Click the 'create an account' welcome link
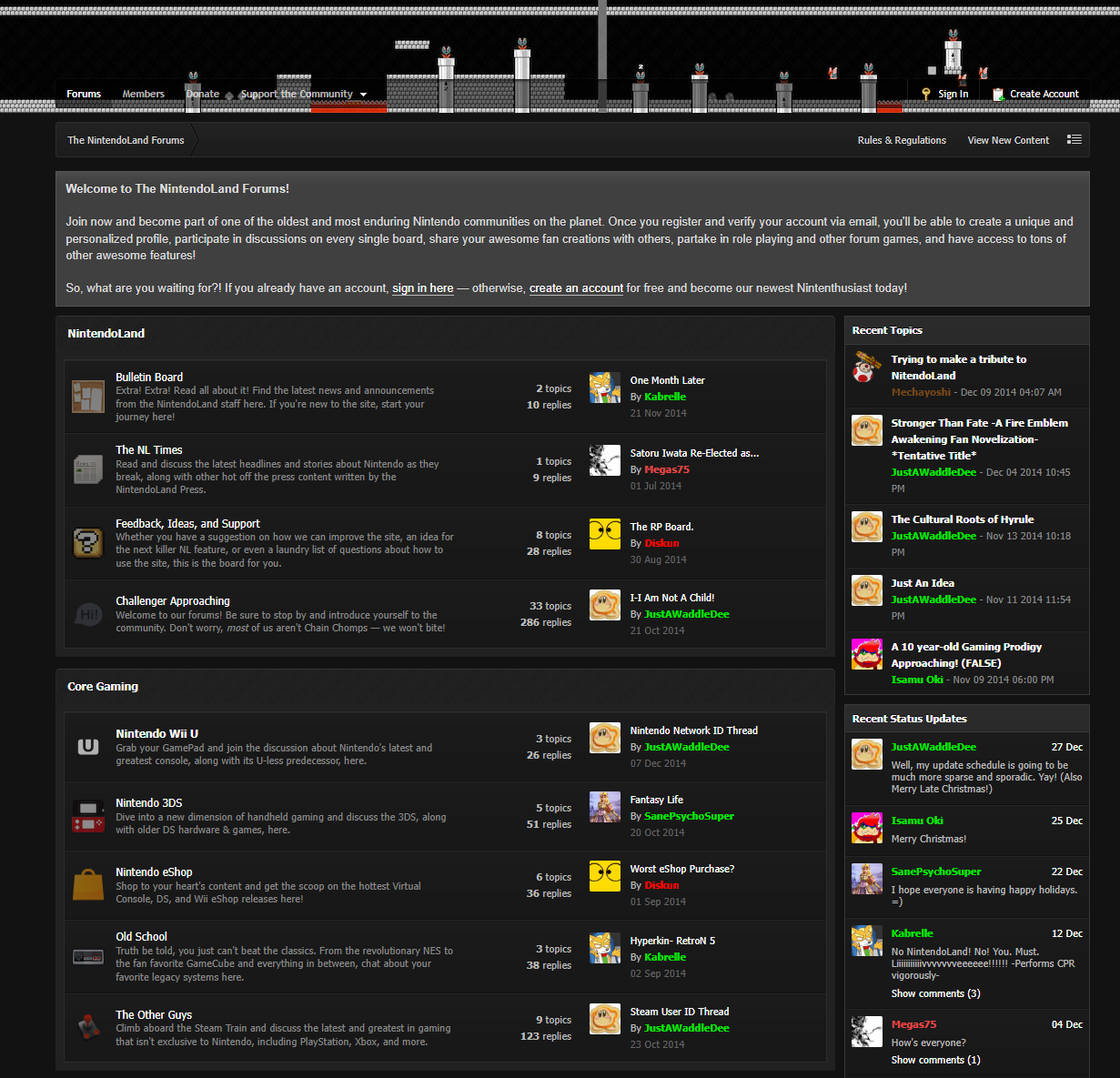 tap(577, 288)
